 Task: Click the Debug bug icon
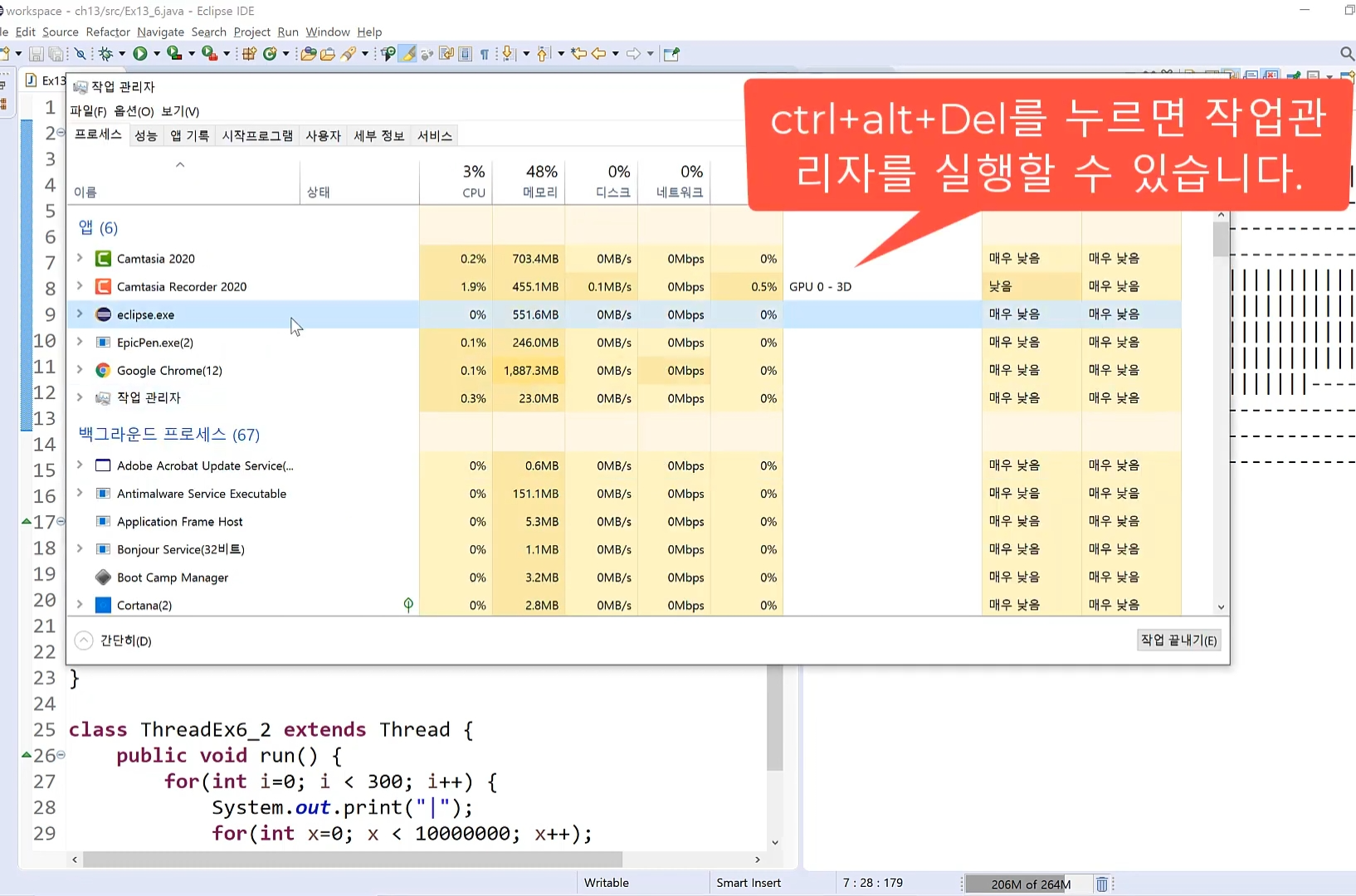105,54
